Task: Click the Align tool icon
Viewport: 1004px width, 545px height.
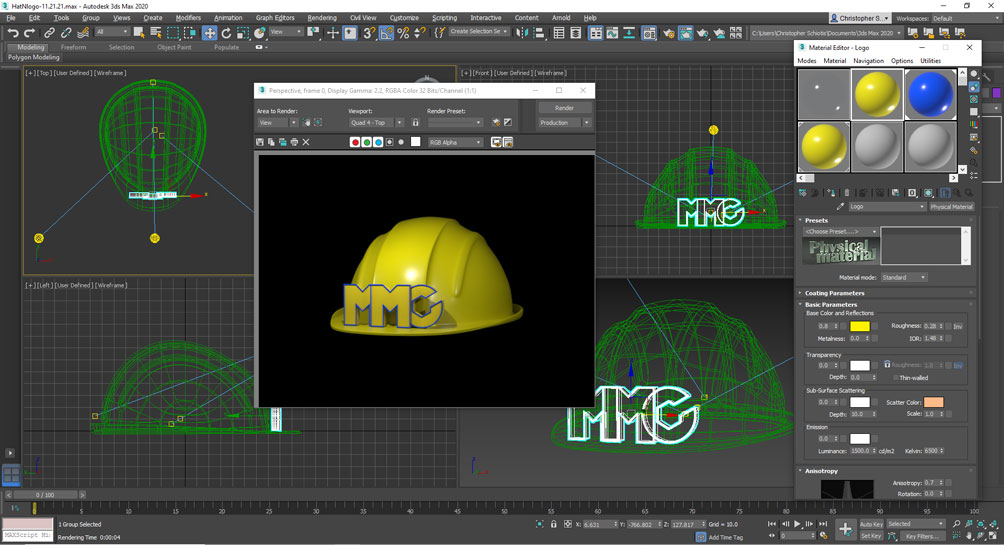Action: tap(538, 33)
